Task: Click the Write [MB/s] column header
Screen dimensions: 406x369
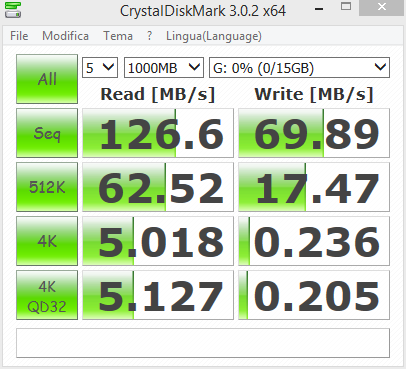Action: 314,94
